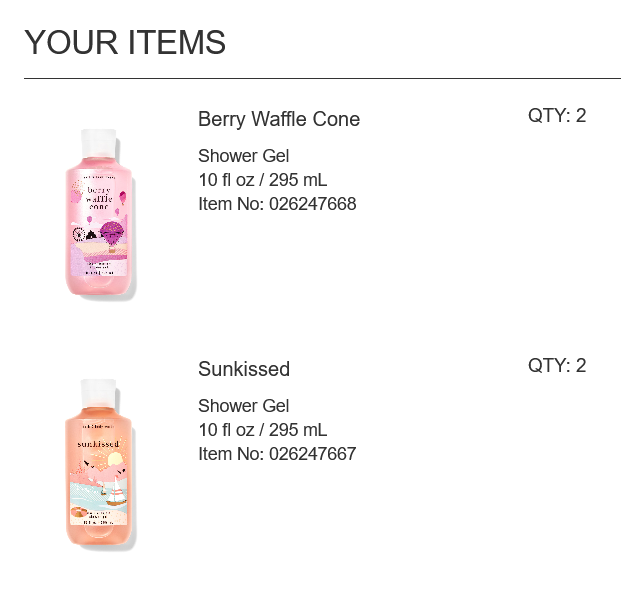Click the divider line below YOUR ITEMS
Screen dimensions: 621x600
321,78
